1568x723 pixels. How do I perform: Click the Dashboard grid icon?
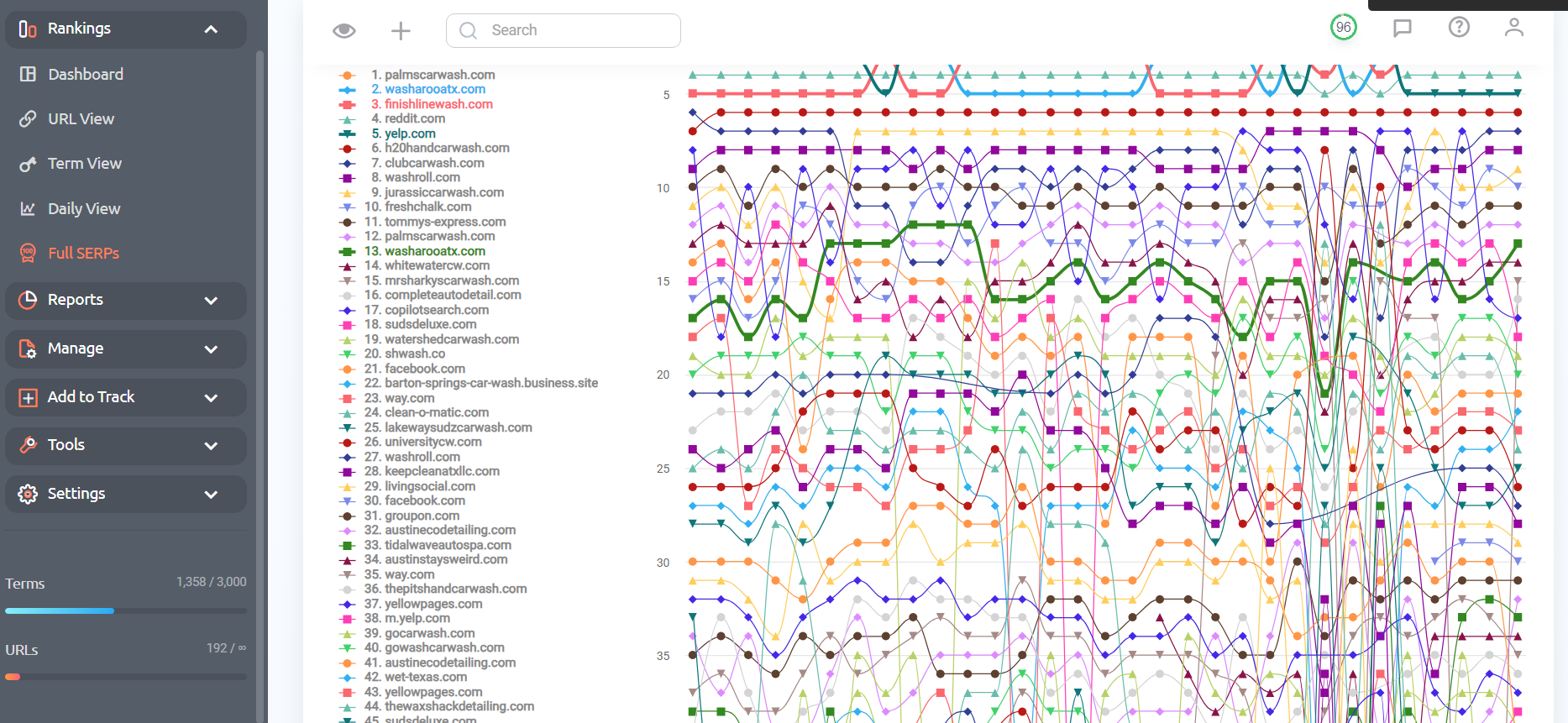(x=28, y=74)
